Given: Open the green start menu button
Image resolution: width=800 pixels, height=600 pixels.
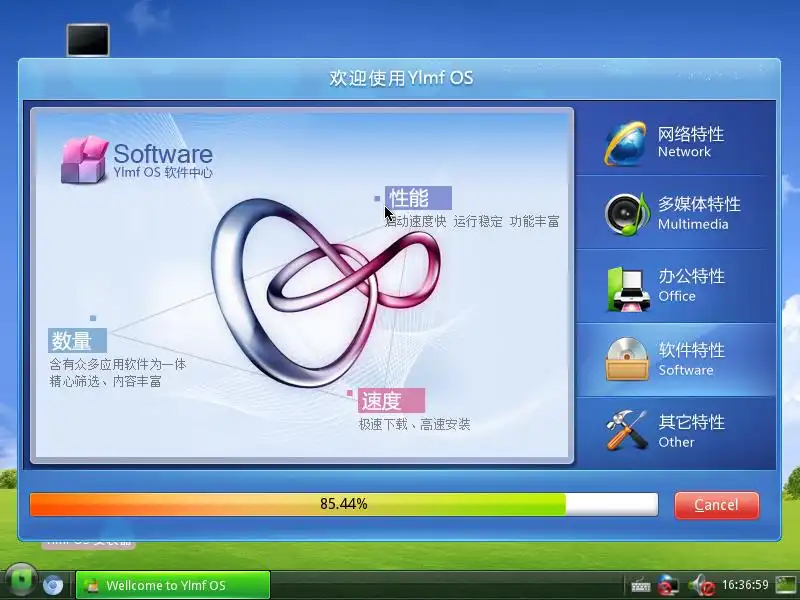Looking at the screenshot, I should (21, 581).
